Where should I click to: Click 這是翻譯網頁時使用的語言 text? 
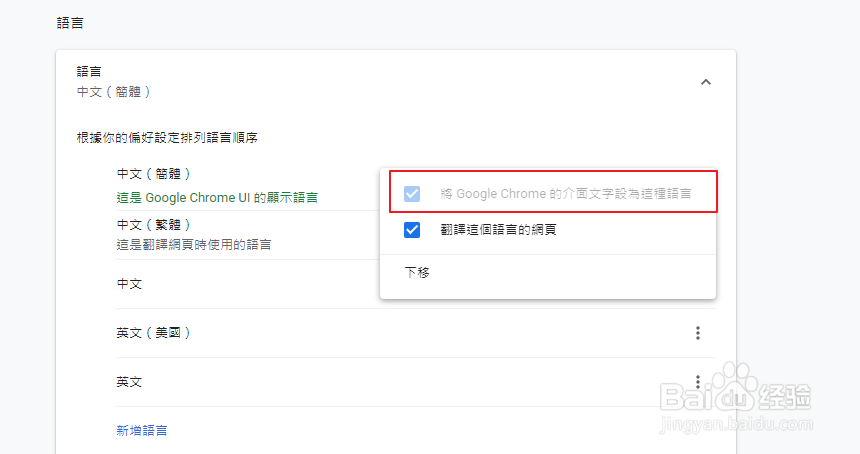coord(194,245)
